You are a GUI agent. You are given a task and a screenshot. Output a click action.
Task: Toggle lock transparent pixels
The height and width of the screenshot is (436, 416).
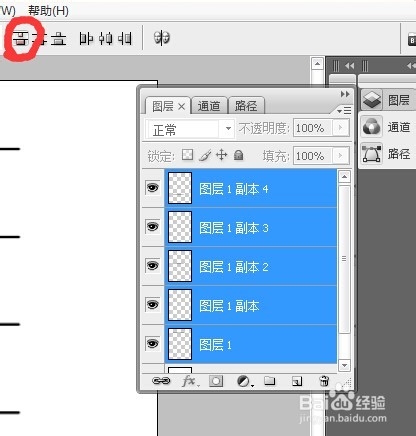pos(187,155)
